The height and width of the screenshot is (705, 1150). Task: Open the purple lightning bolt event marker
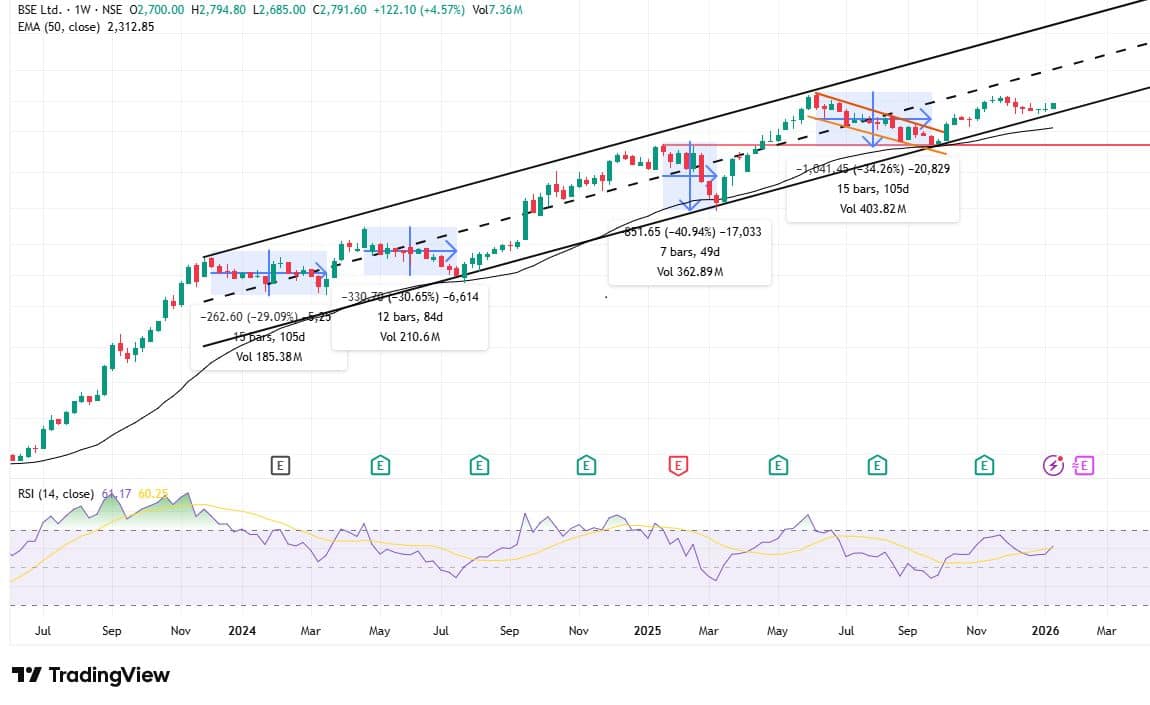pos(1053,465)
